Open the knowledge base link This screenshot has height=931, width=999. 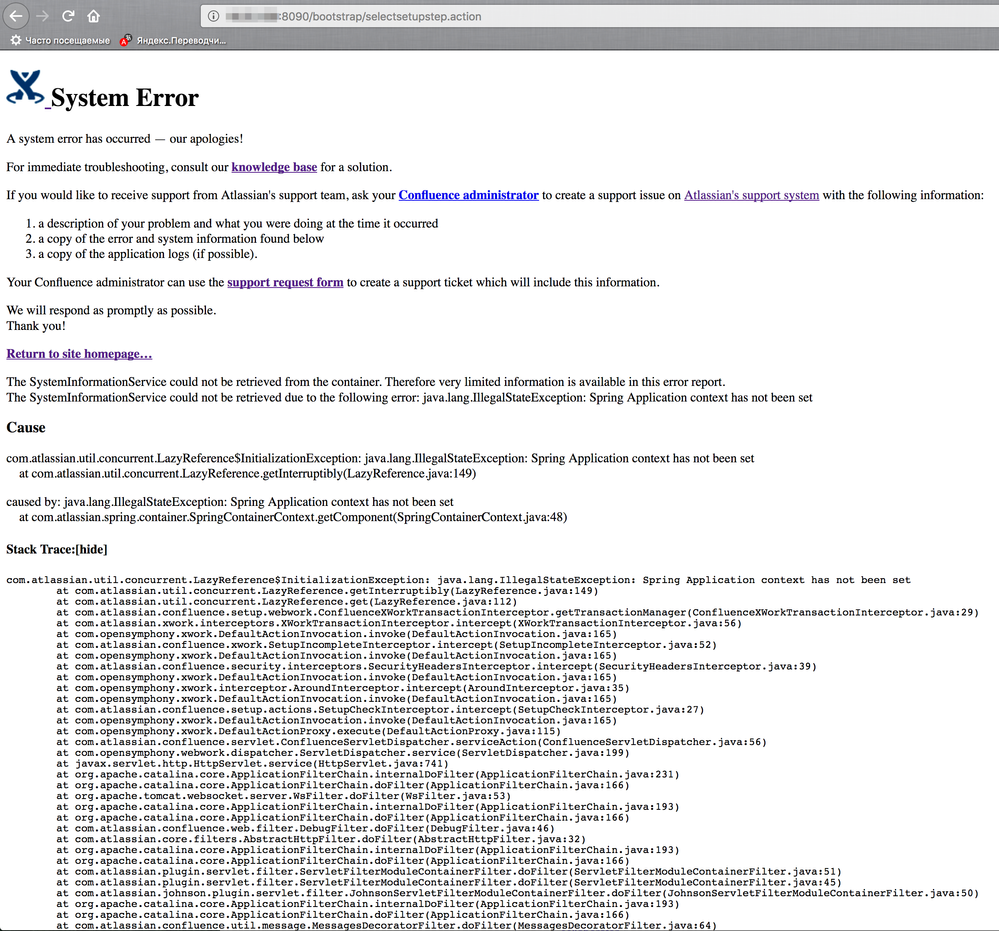pos(274,167)
